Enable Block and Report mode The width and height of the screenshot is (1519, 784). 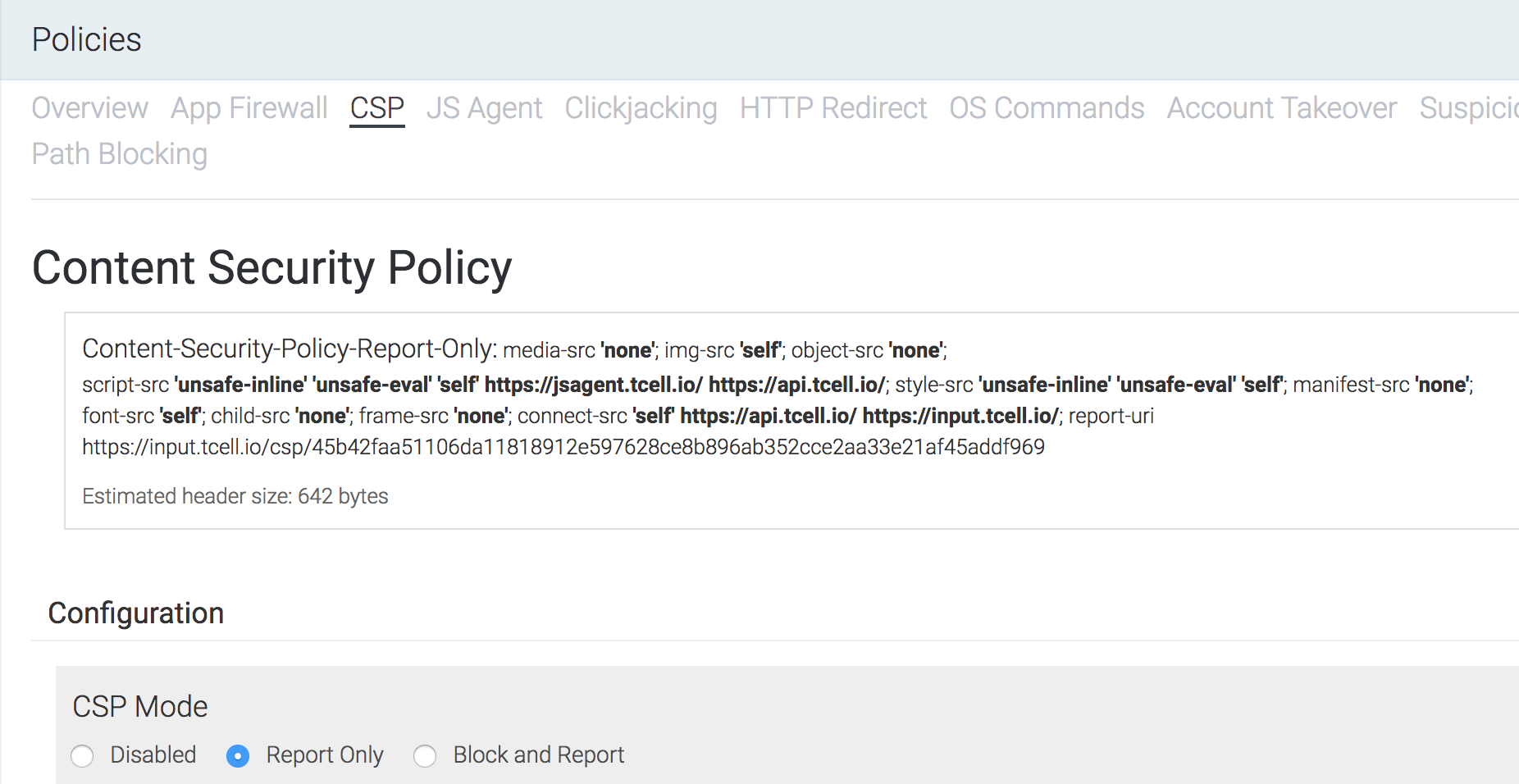tap(425, 755)
